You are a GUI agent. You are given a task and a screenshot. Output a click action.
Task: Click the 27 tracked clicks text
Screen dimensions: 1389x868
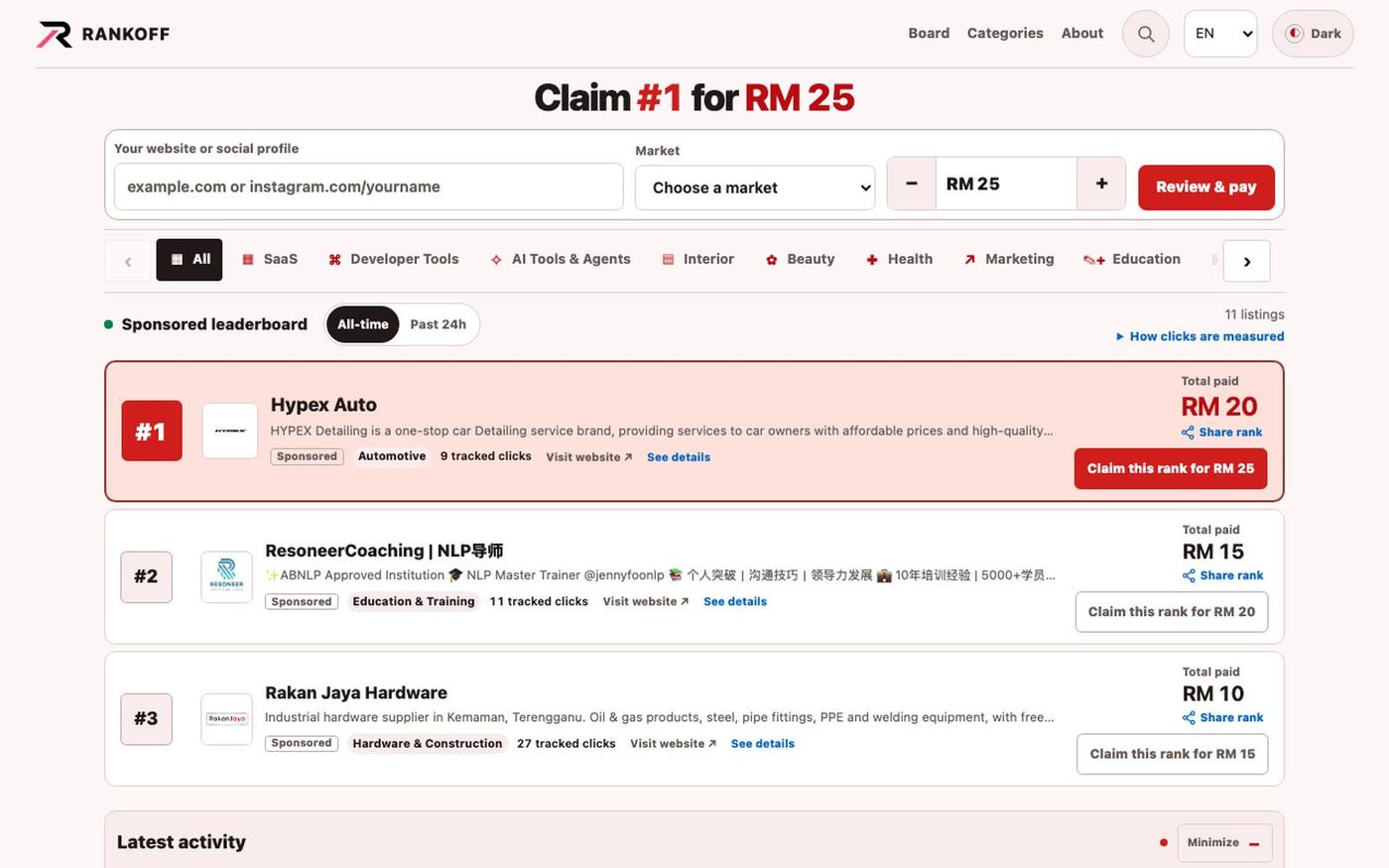click(567, 743)
